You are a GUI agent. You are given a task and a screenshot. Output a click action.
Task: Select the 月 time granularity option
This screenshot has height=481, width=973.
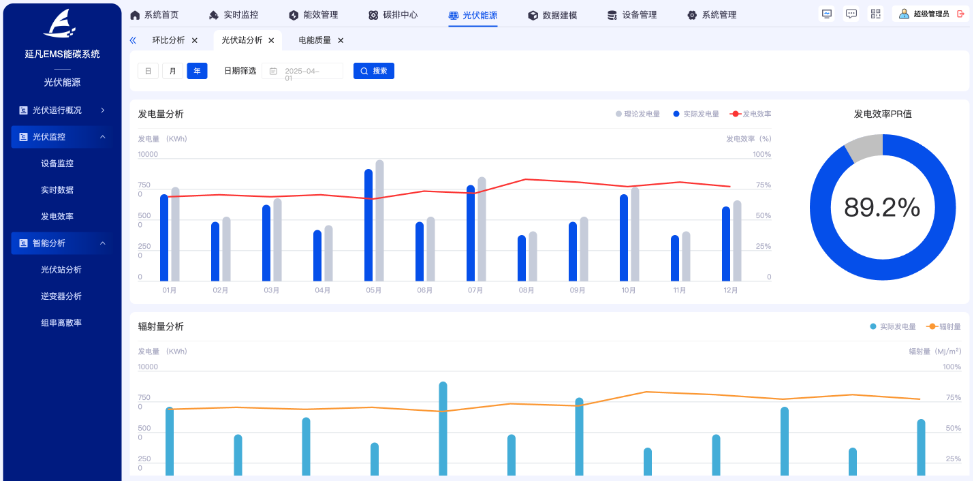(172, 71)
